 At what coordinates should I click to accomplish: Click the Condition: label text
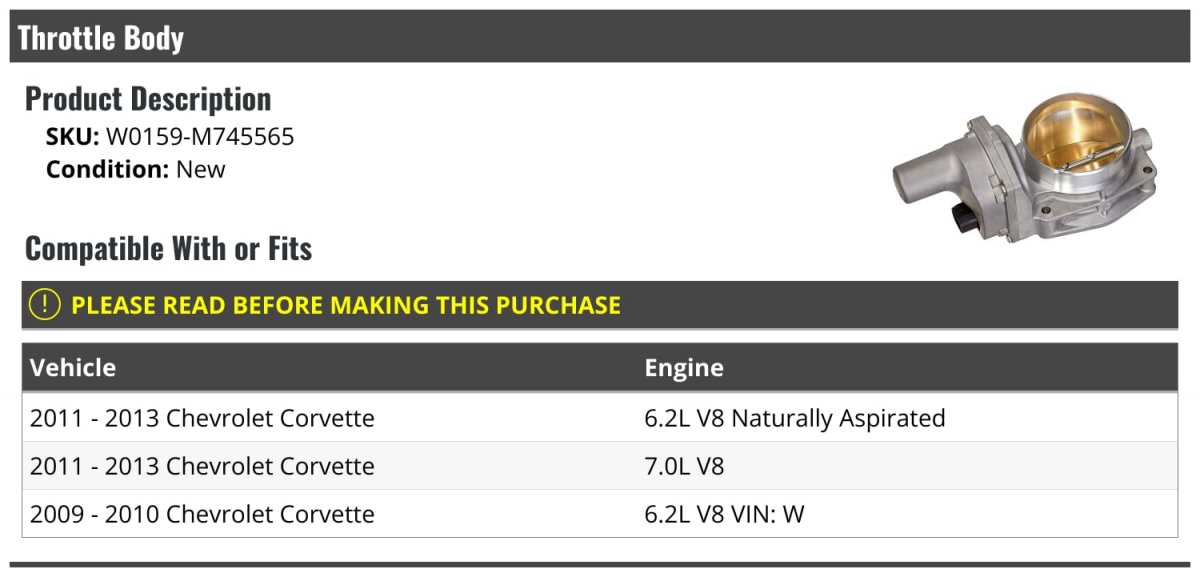point(108,170)
